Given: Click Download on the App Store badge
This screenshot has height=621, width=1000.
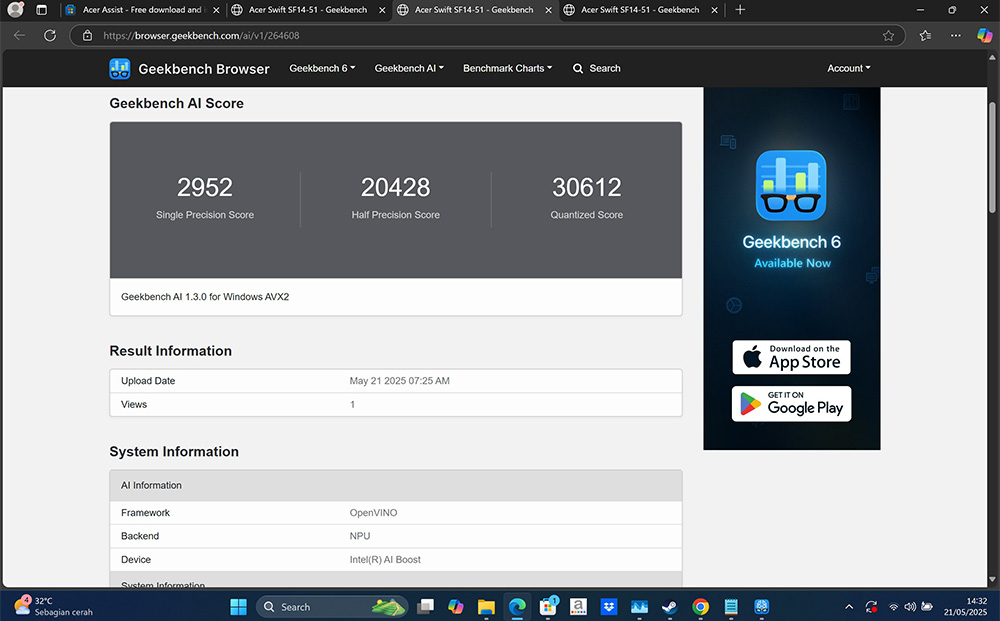Looking at the screenshot, I should pyautogui.click(x=791, y=357).
